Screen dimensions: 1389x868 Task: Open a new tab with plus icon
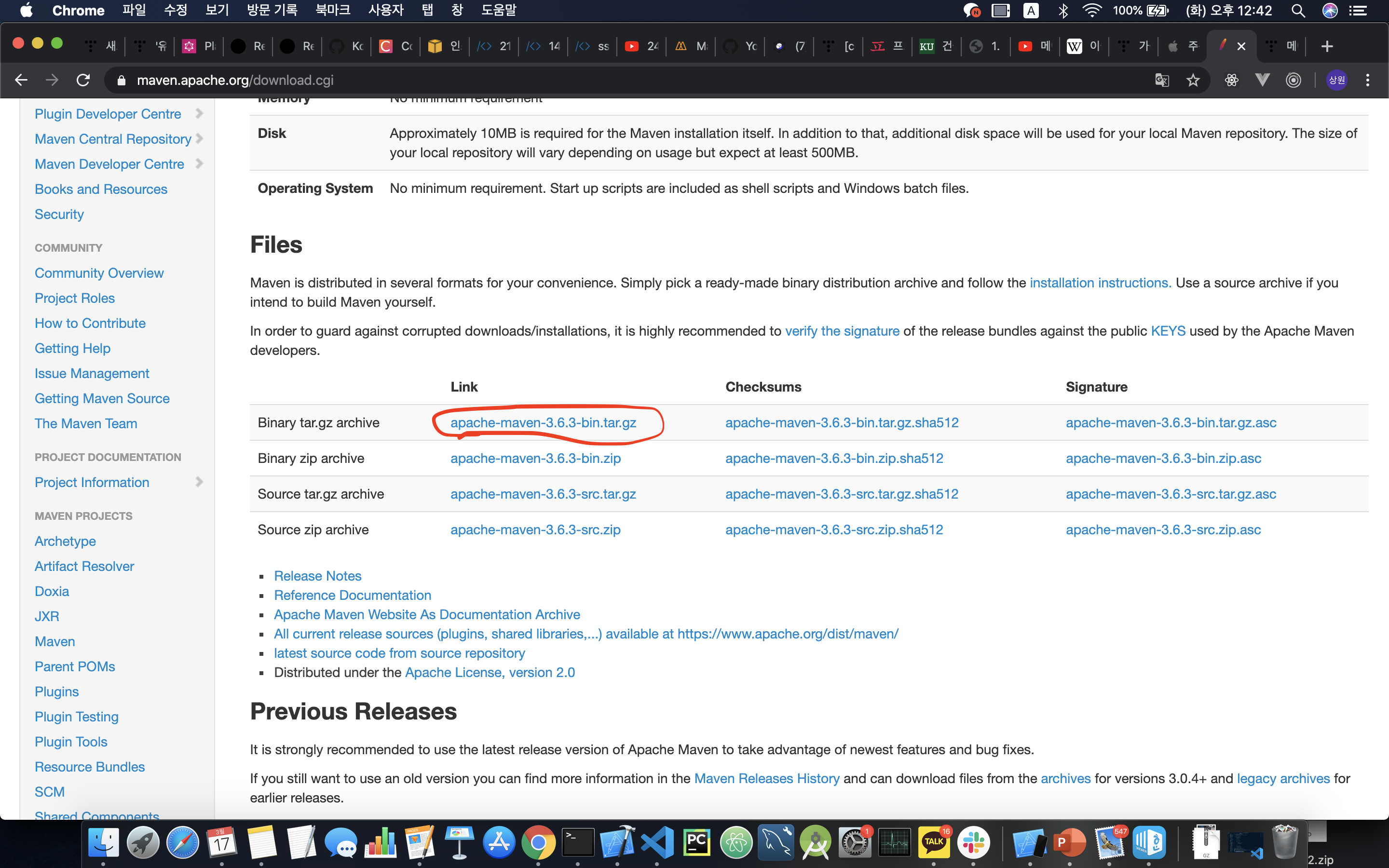(1326, 46)
